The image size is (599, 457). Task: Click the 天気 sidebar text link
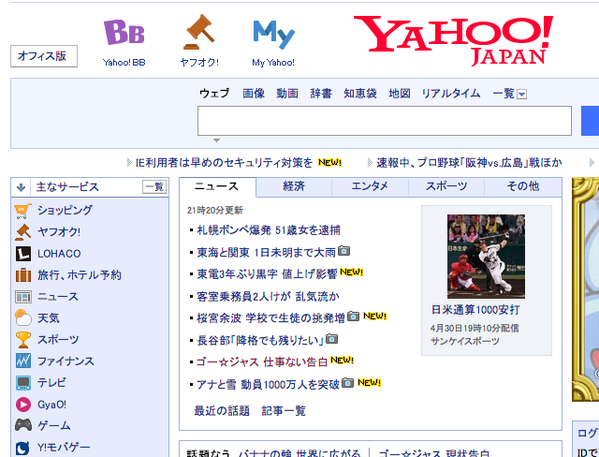click(x=48, y=318)
